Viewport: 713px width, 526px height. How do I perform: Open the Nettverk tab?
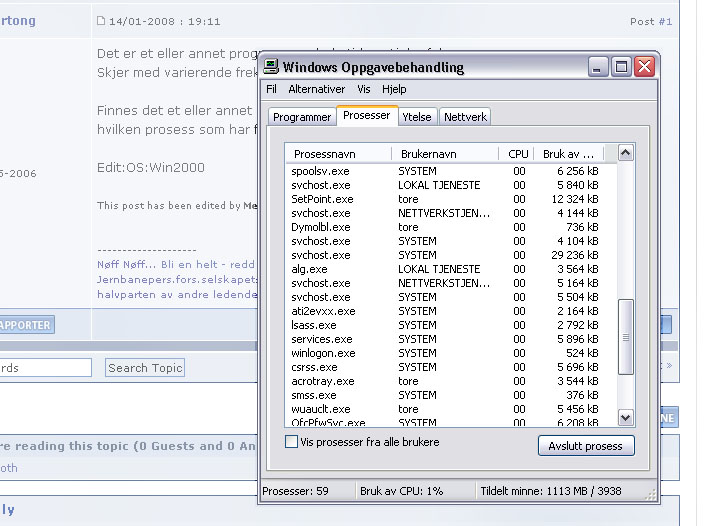(465, 117)
